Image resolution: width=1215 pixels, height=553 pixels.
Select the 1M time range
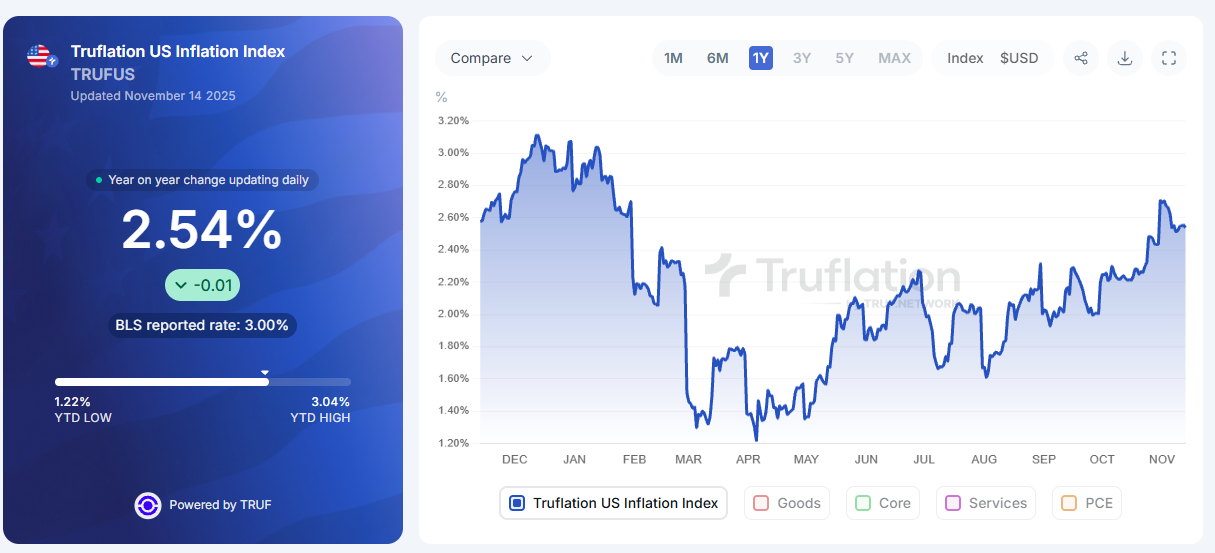pyautogui.click(x=673, y=58)
